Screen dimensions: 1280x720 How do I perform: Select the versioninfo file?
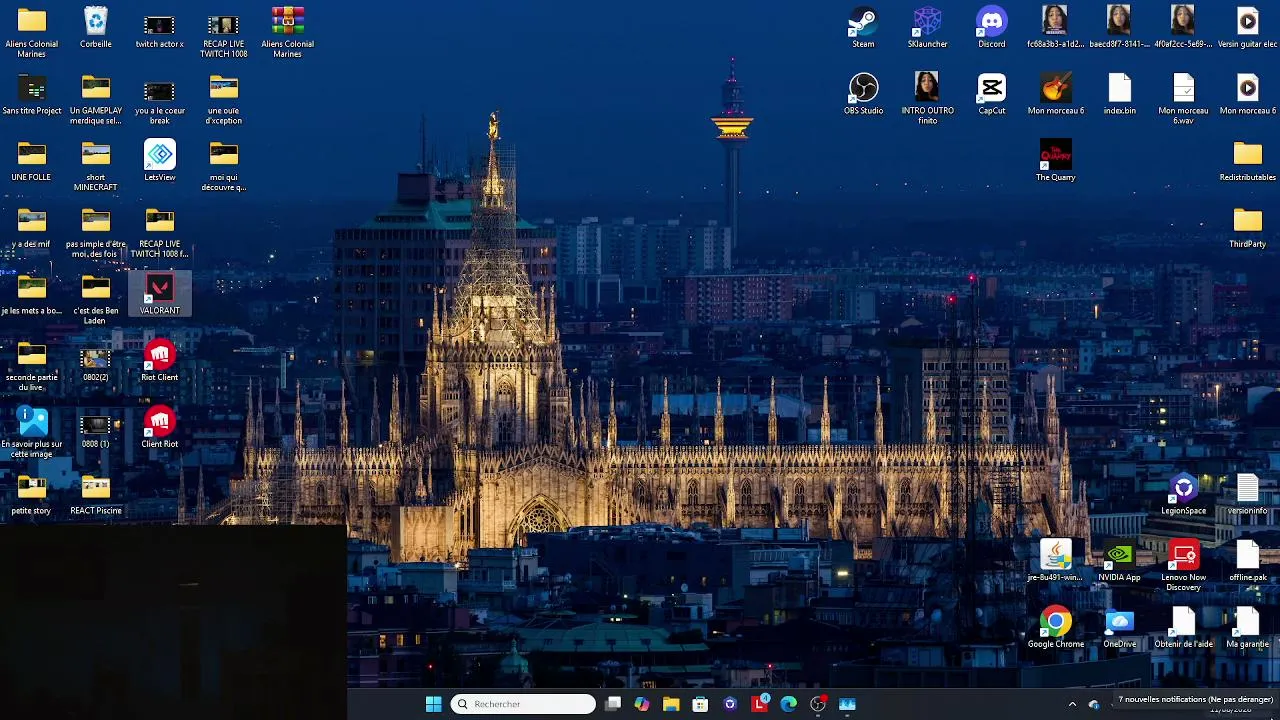tap(1247, 489)
